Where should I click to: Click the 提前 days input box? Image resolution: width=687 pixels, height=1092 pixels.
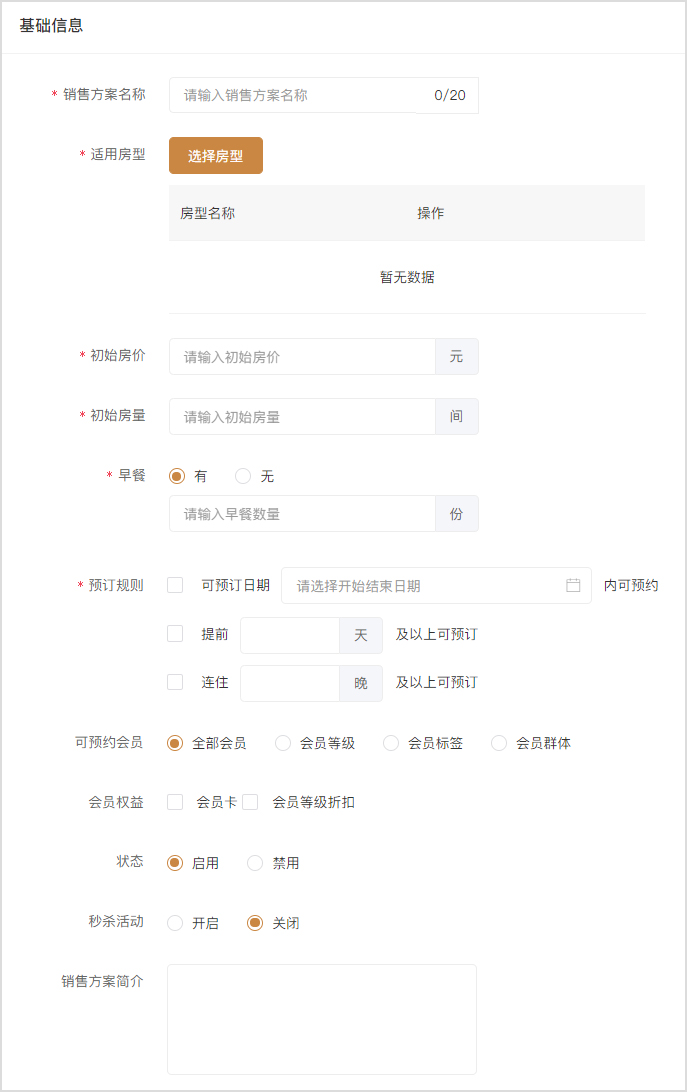(290, 636)
